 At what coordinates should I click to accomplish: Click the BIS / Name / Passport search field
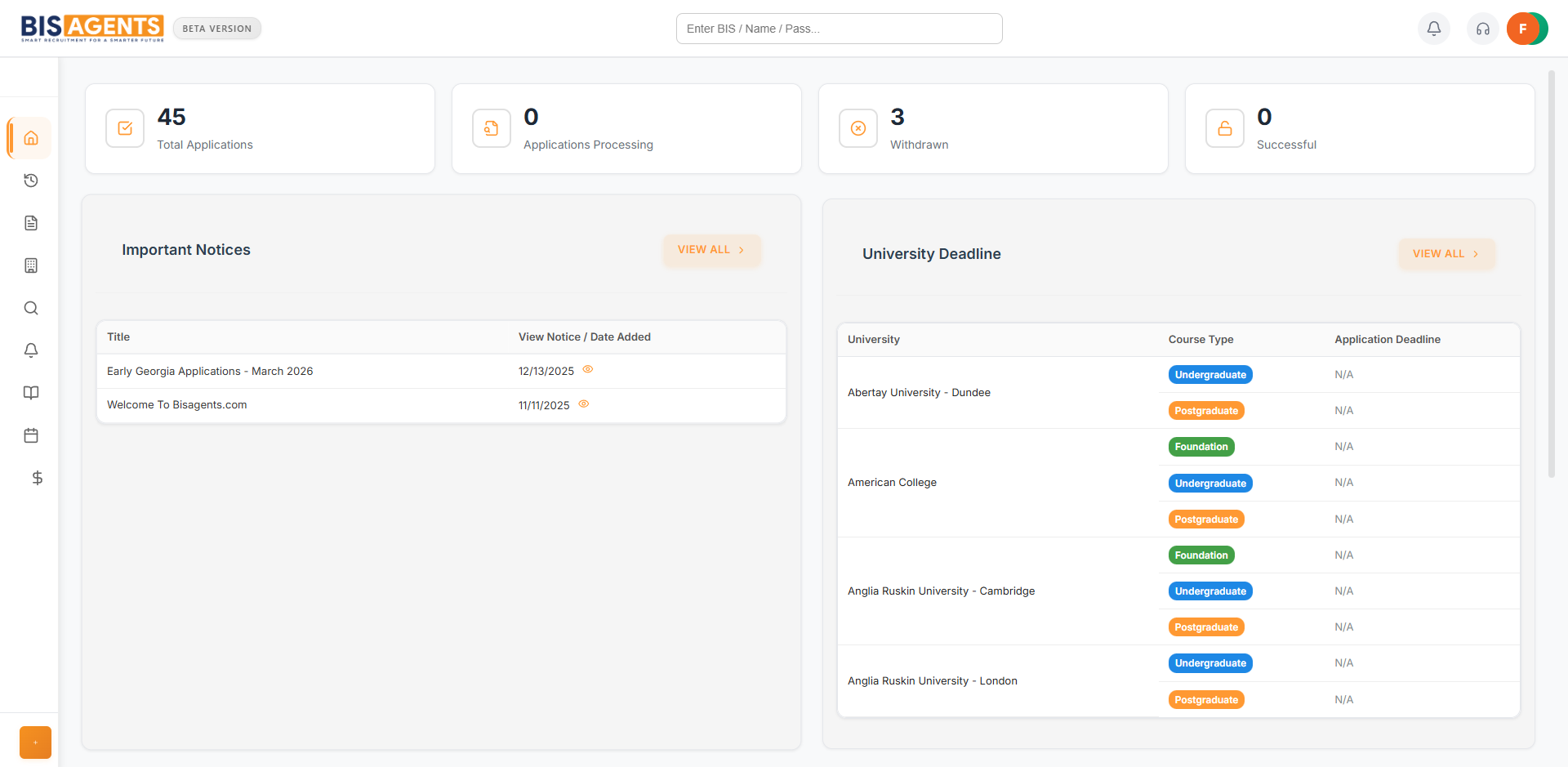(x=839, y=29)
